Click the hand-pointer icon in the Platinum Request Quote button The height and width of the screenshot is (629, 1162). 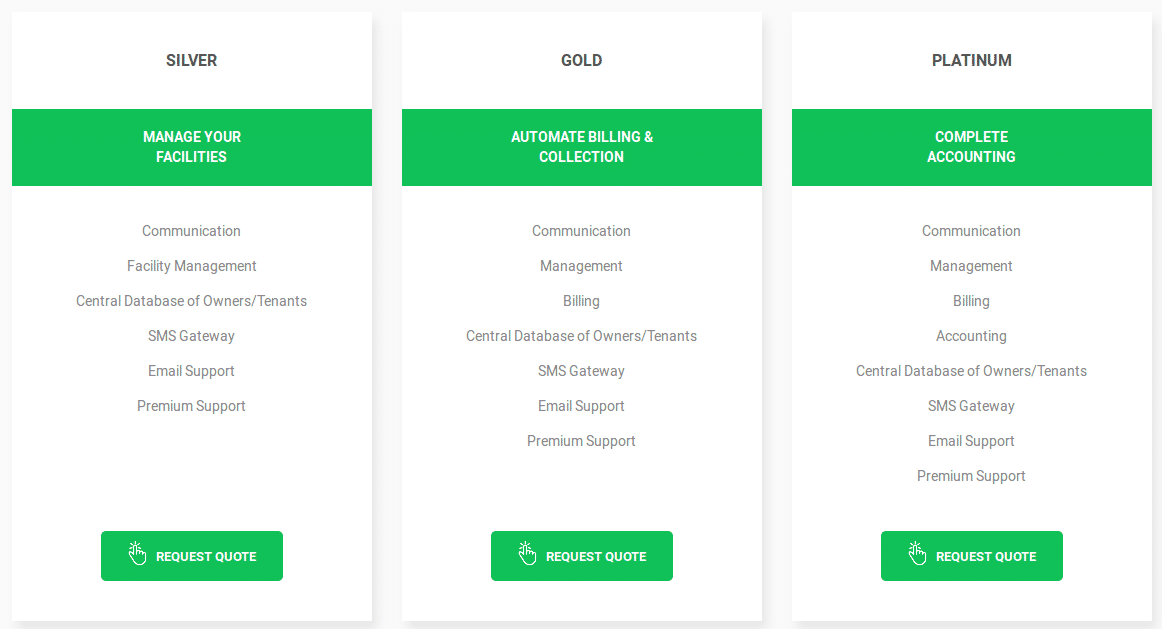[917, 553]
